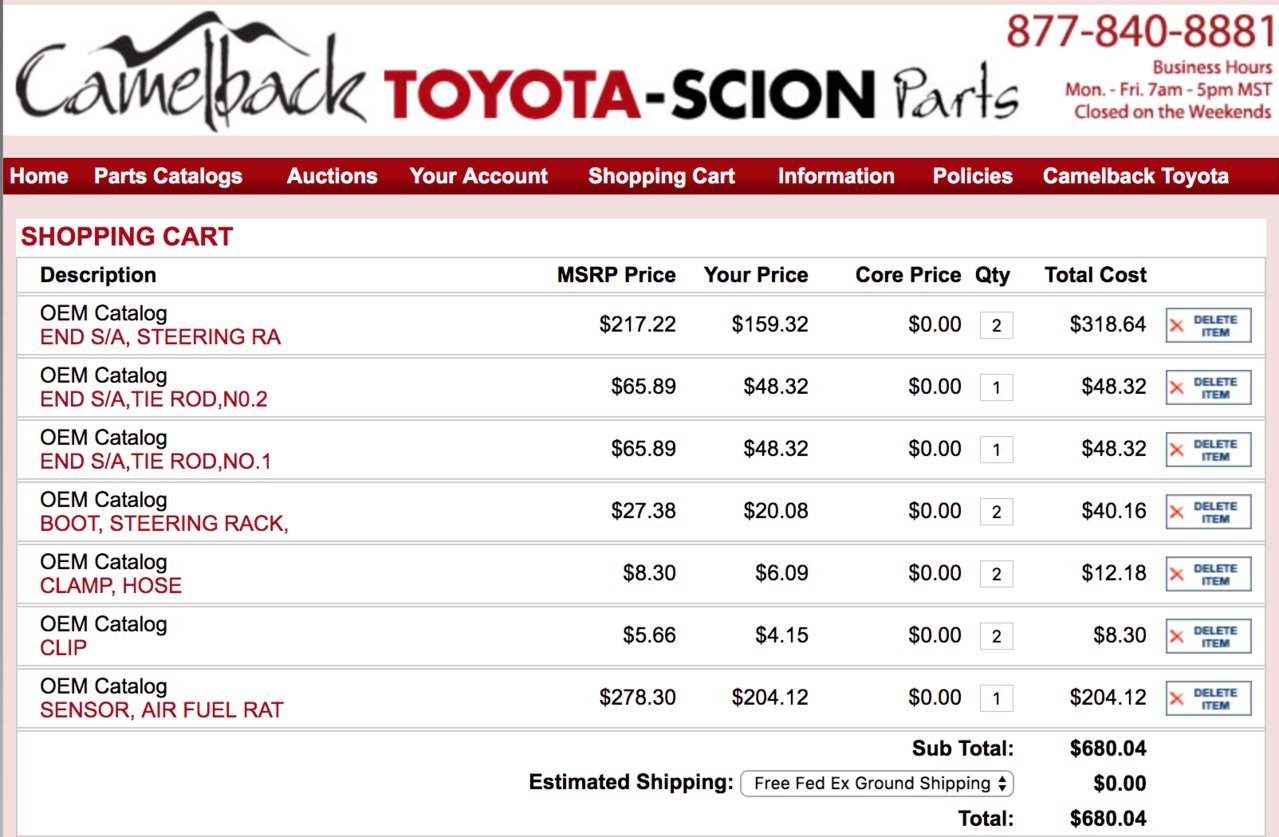Click the quantity box for CLIP
Image resolution: width=1279 pixels, height=837 pixels.
[996, 635]
